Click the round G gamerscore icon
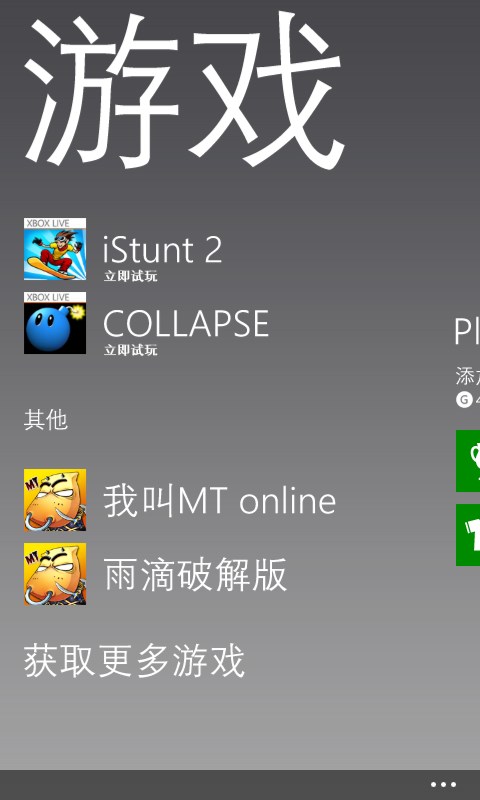The image size is (480, 800). pyautogui.click(x=464, y=399)
